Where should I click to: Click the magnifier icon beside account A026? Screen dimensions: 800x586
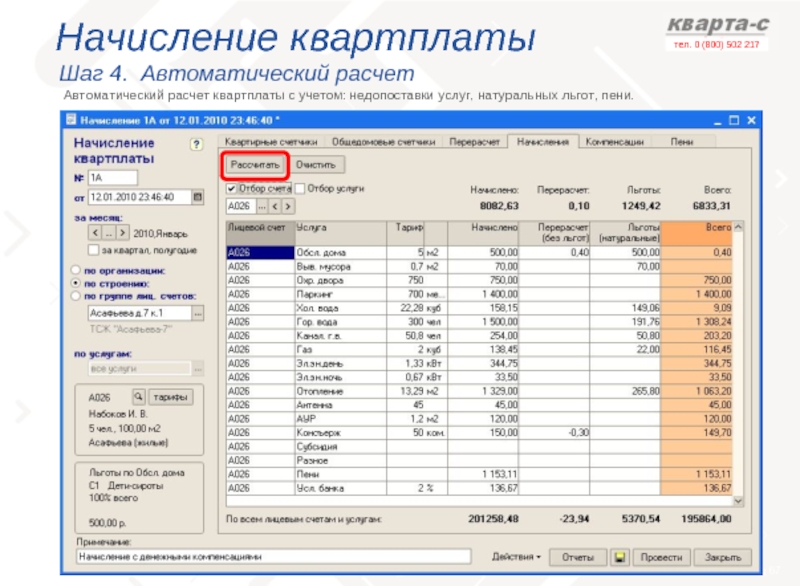(x=139, y=396)
